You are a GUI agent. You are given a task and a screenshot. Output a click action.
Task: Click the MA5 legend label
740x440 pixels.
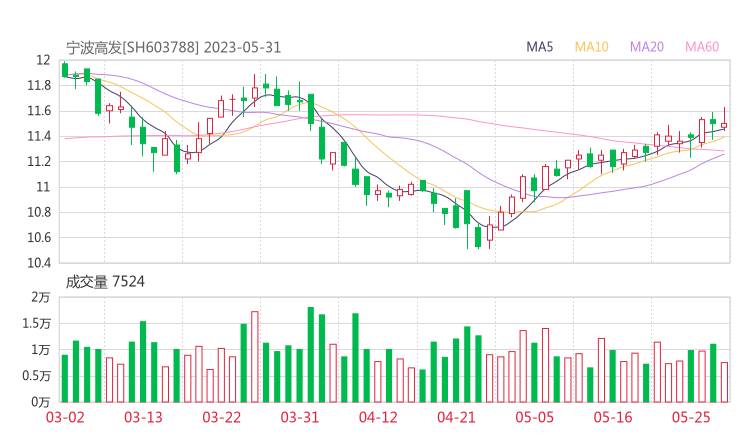pos(539,47)
